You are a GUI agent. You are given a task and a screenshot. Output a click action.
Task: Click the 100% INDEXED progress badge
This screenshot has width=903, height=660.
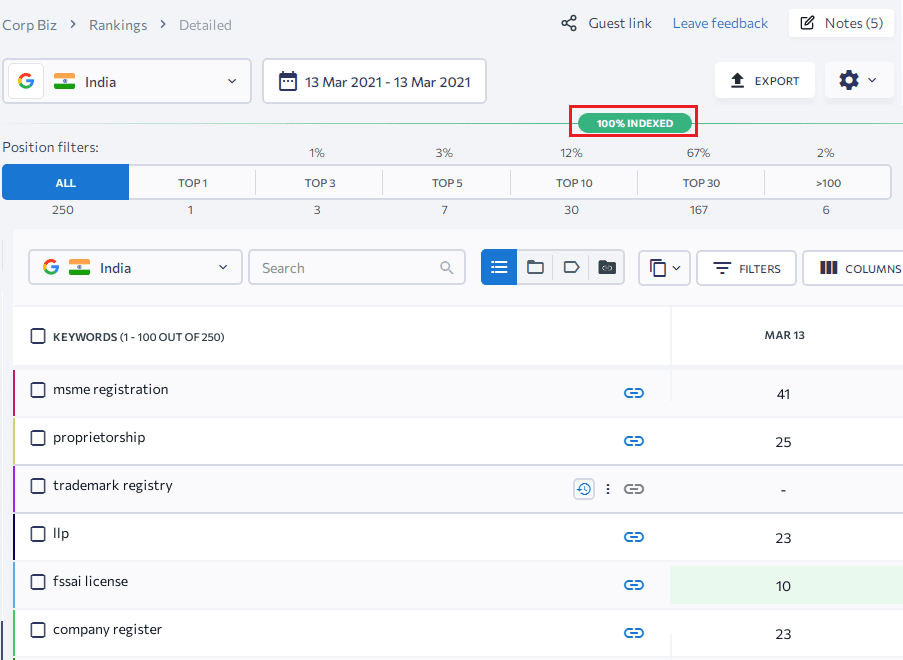pos(635,123)
